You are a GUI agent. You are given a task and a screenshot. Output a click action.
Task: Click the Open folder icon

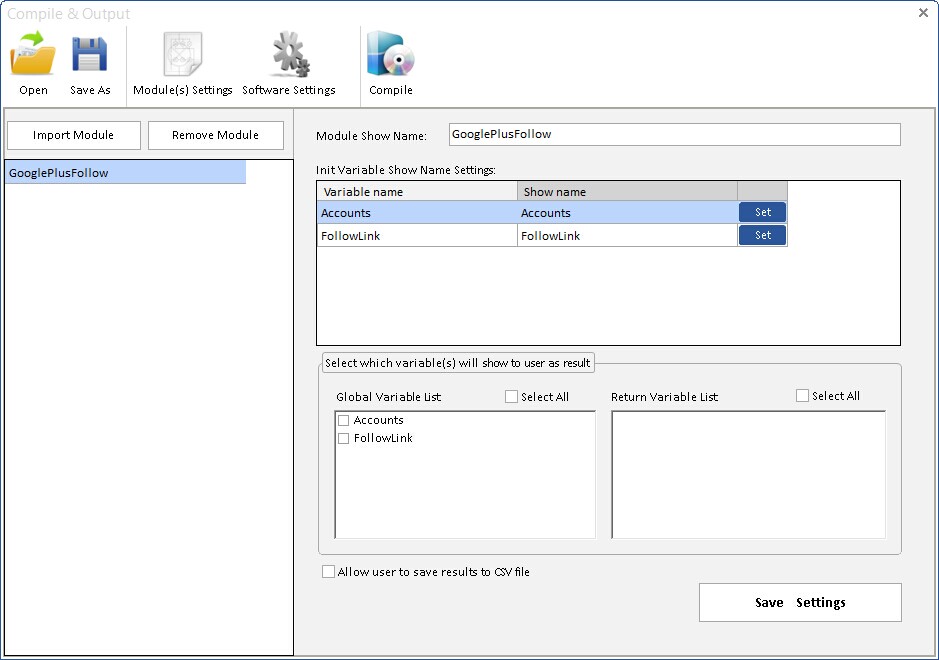pyautogui.click(x=33, y=56)
